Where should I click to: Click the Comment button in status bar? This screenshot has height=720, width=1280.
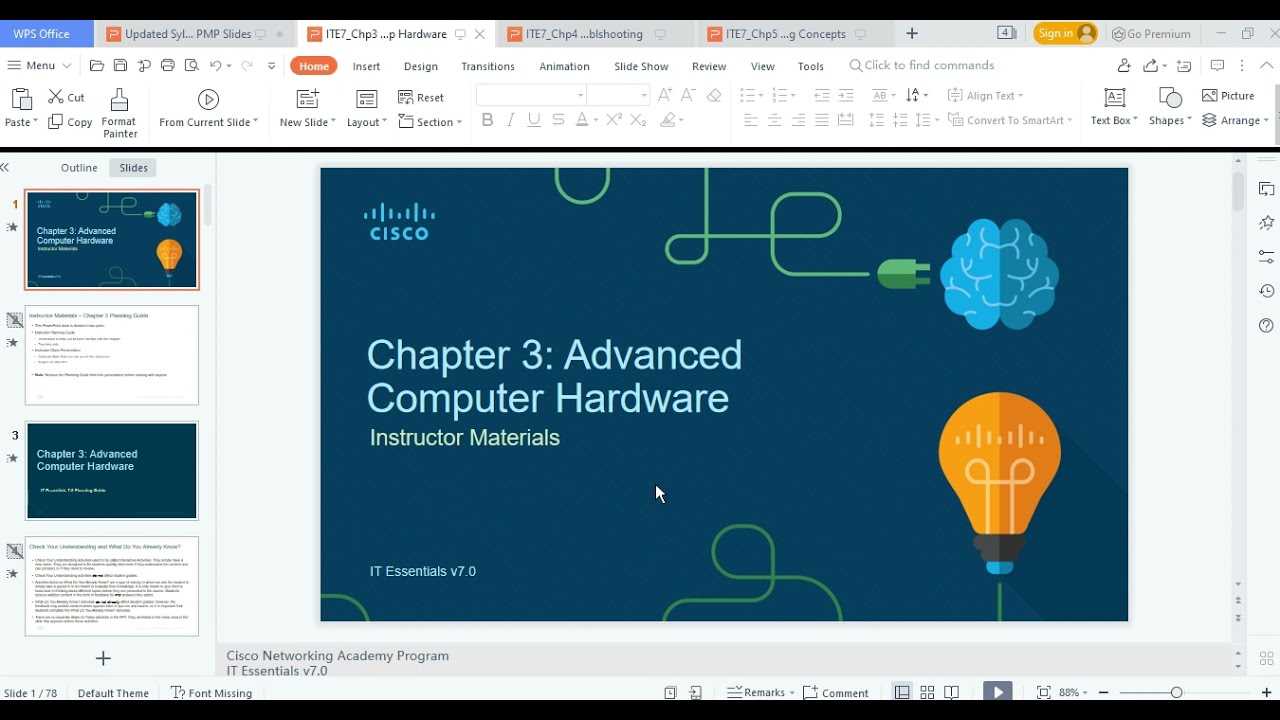tap(836, 692)
